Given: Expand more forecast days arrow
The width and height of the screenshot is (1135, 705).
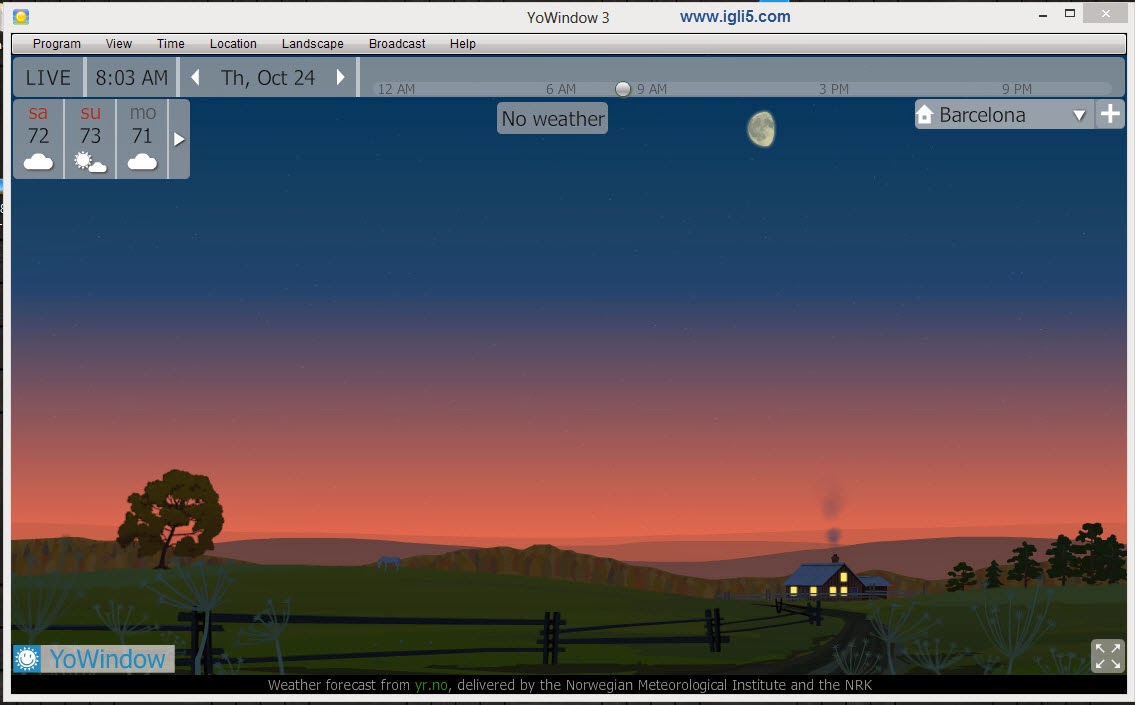Looking at the screenshot, I should coord(179,139).
